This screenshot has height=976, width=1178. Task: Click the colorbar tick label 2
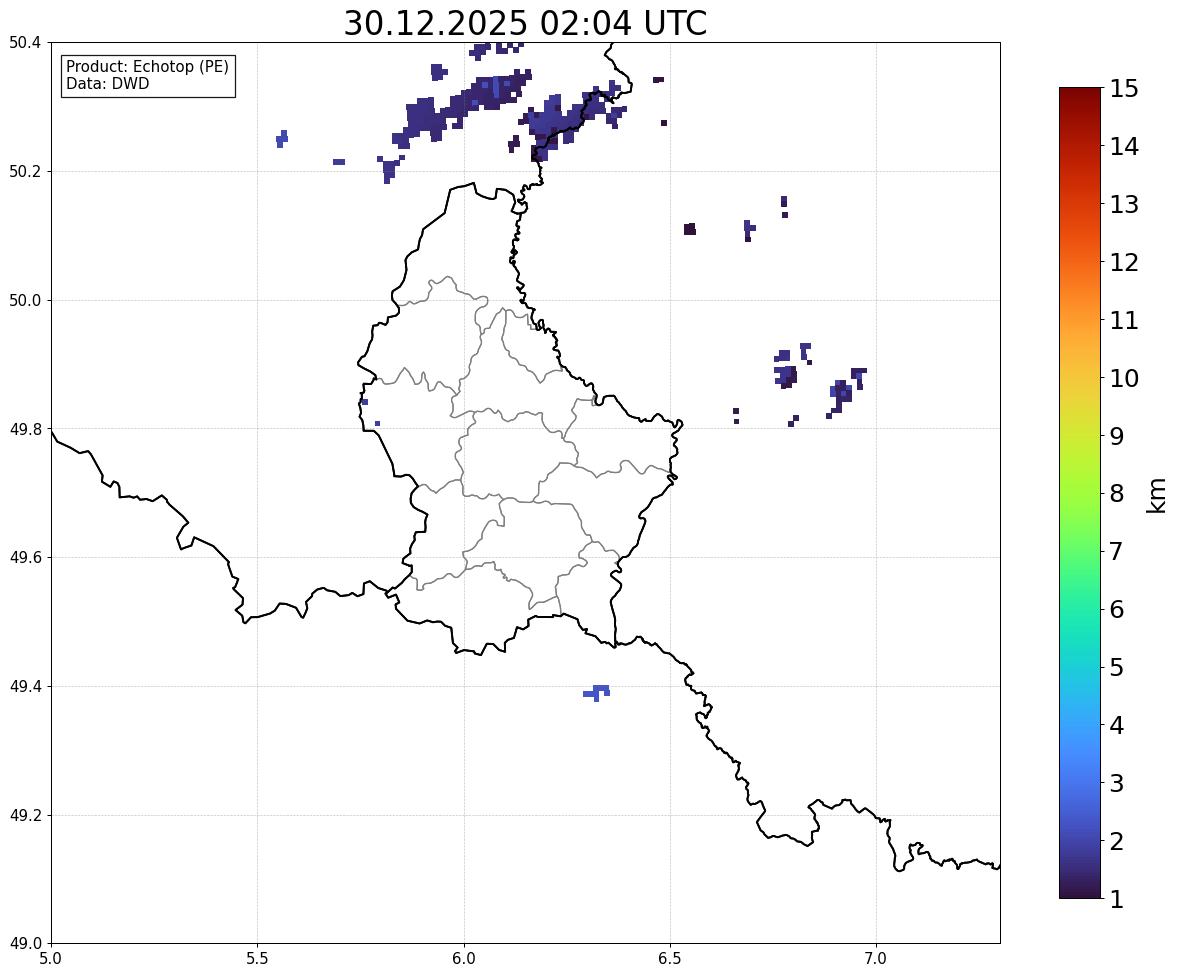[x=1117, y=841]
